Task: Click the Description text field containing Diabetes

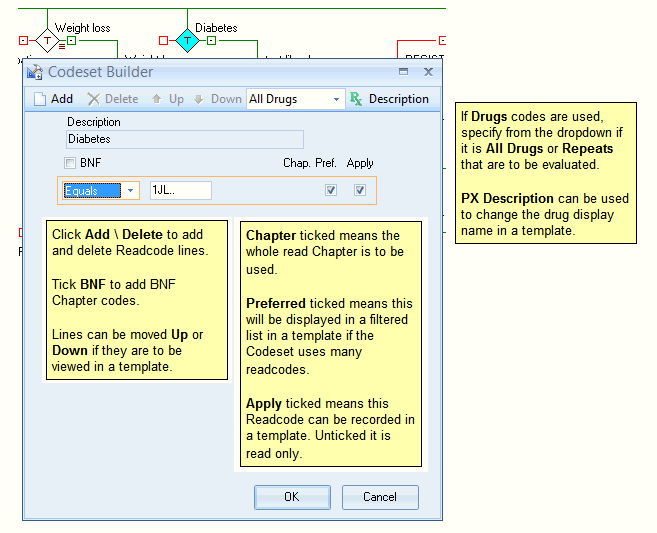Action: coord(184,140)
